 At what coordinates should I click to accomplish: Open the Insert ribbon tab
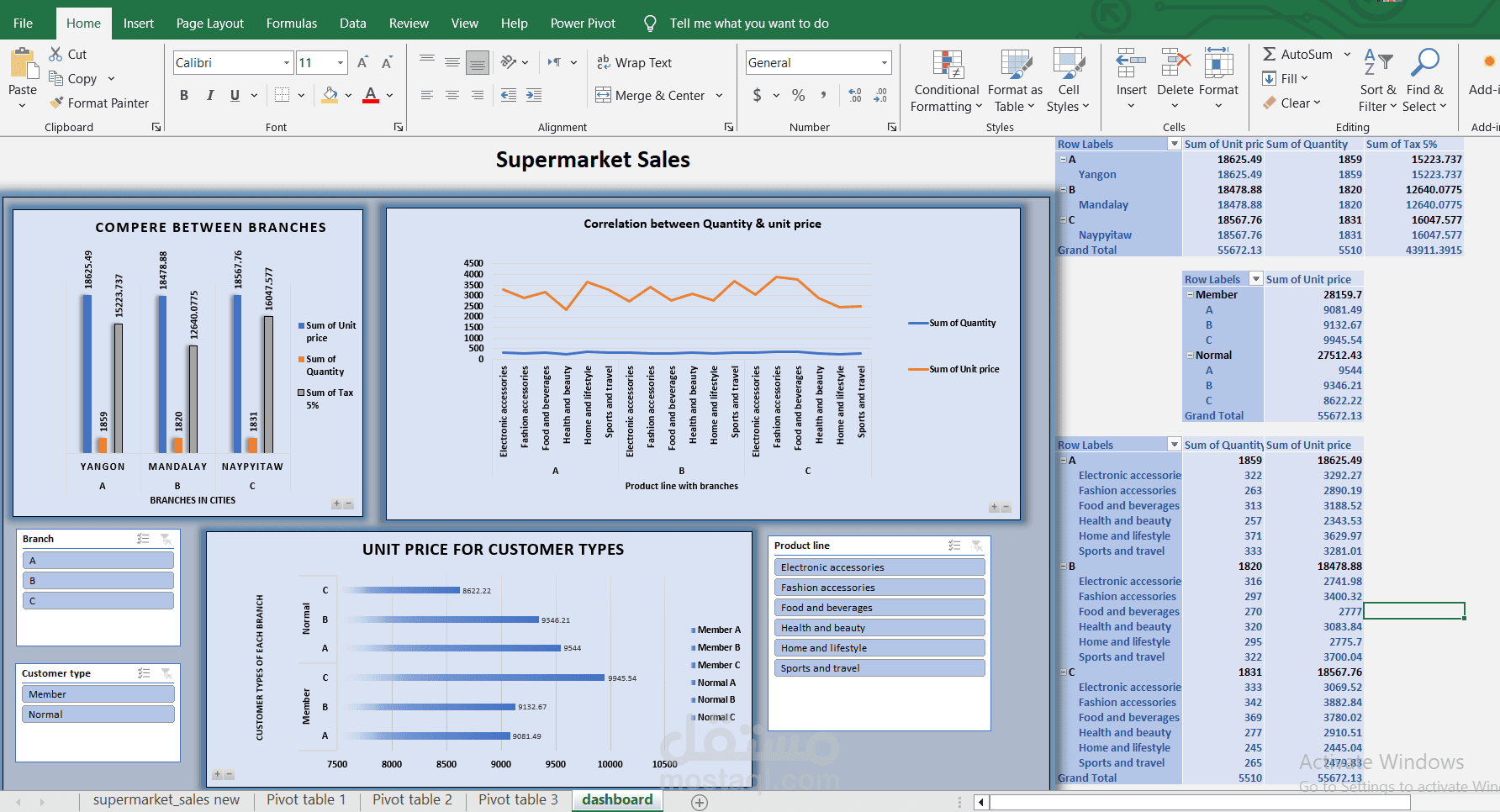(139, 24)
